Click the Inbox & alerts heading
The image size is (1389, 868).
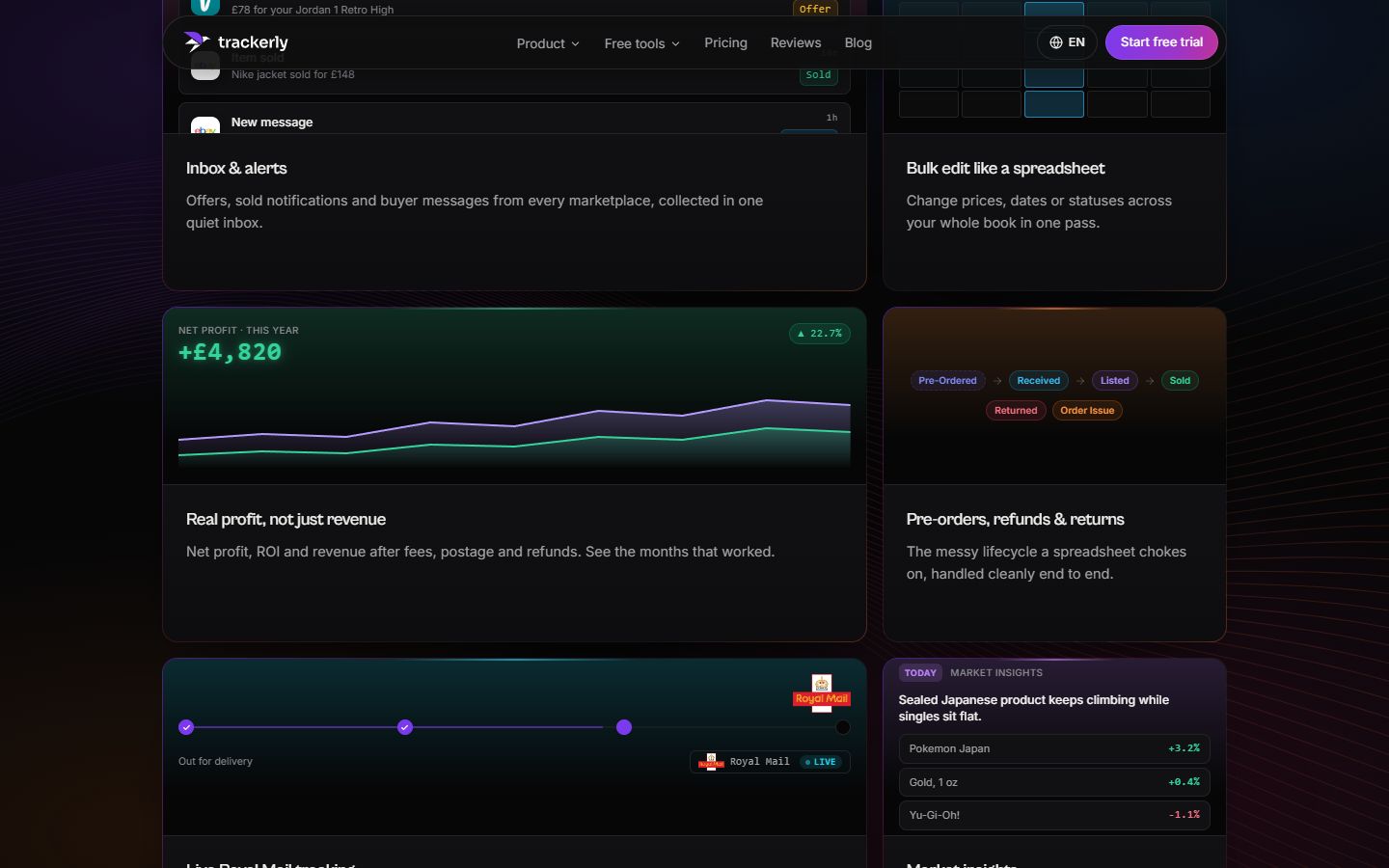(236, 168)
